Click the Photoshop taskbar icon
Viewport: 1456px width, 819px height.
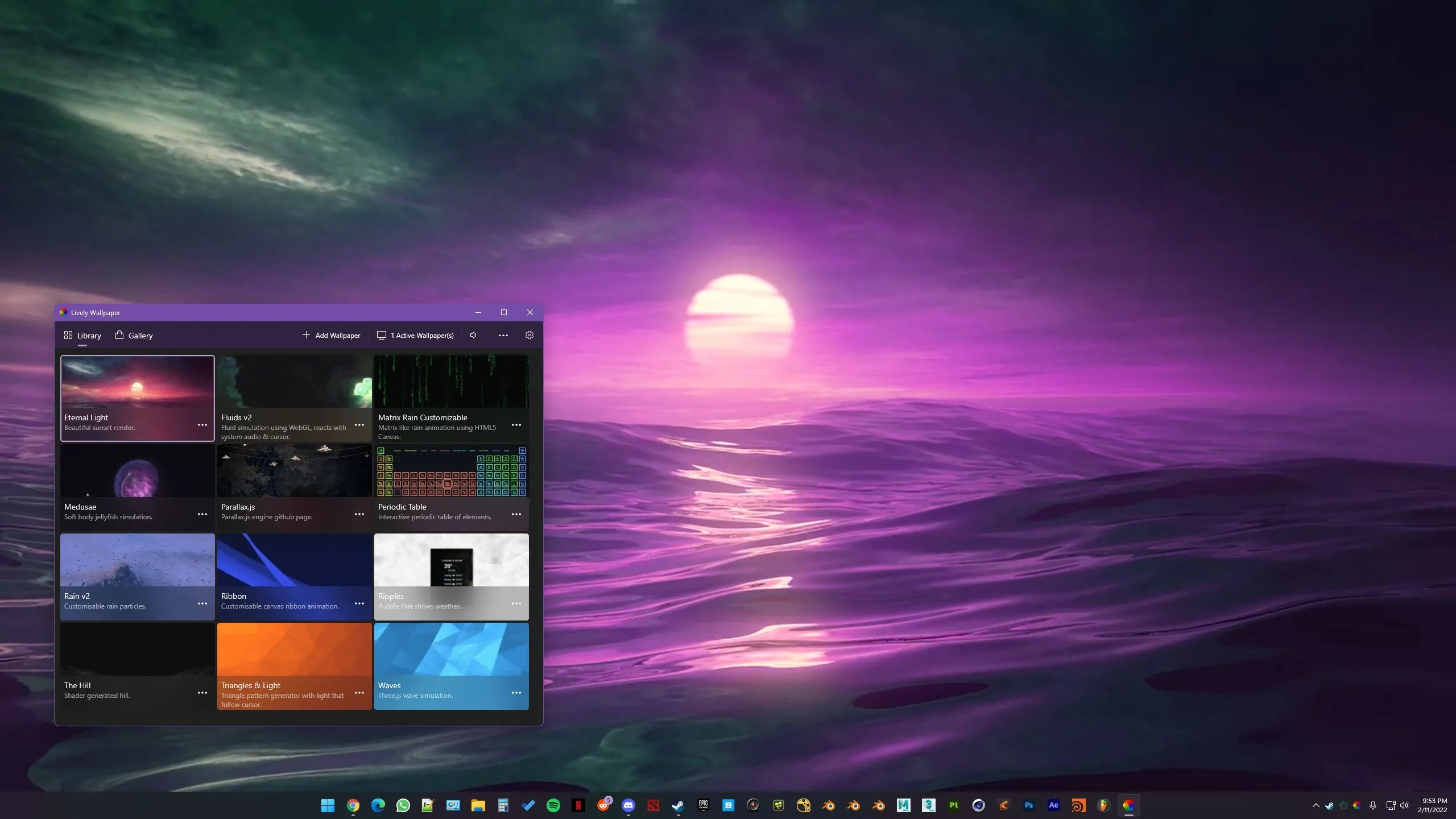click(x=1028, y=805)
